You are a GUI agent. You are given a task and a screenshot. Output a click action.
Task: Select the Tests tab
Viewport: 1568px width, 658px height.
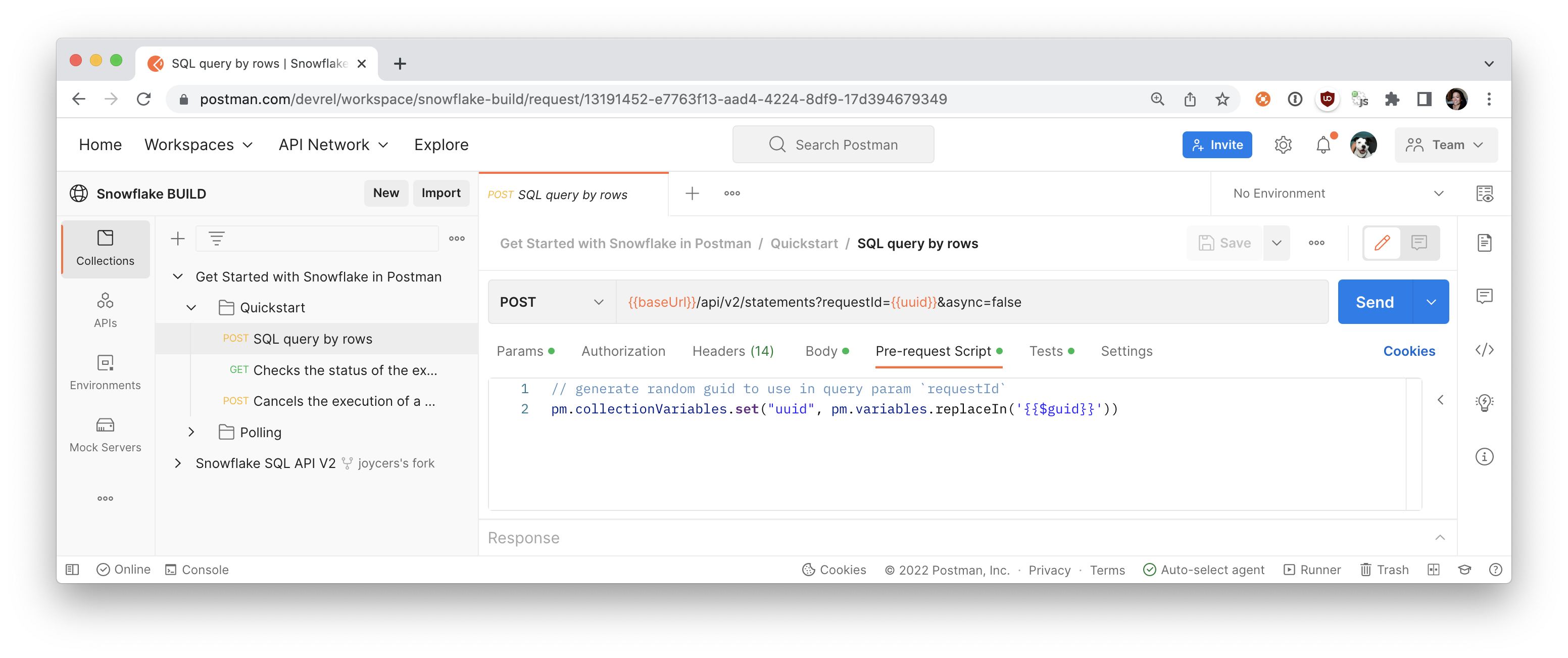pos(1045,351)
